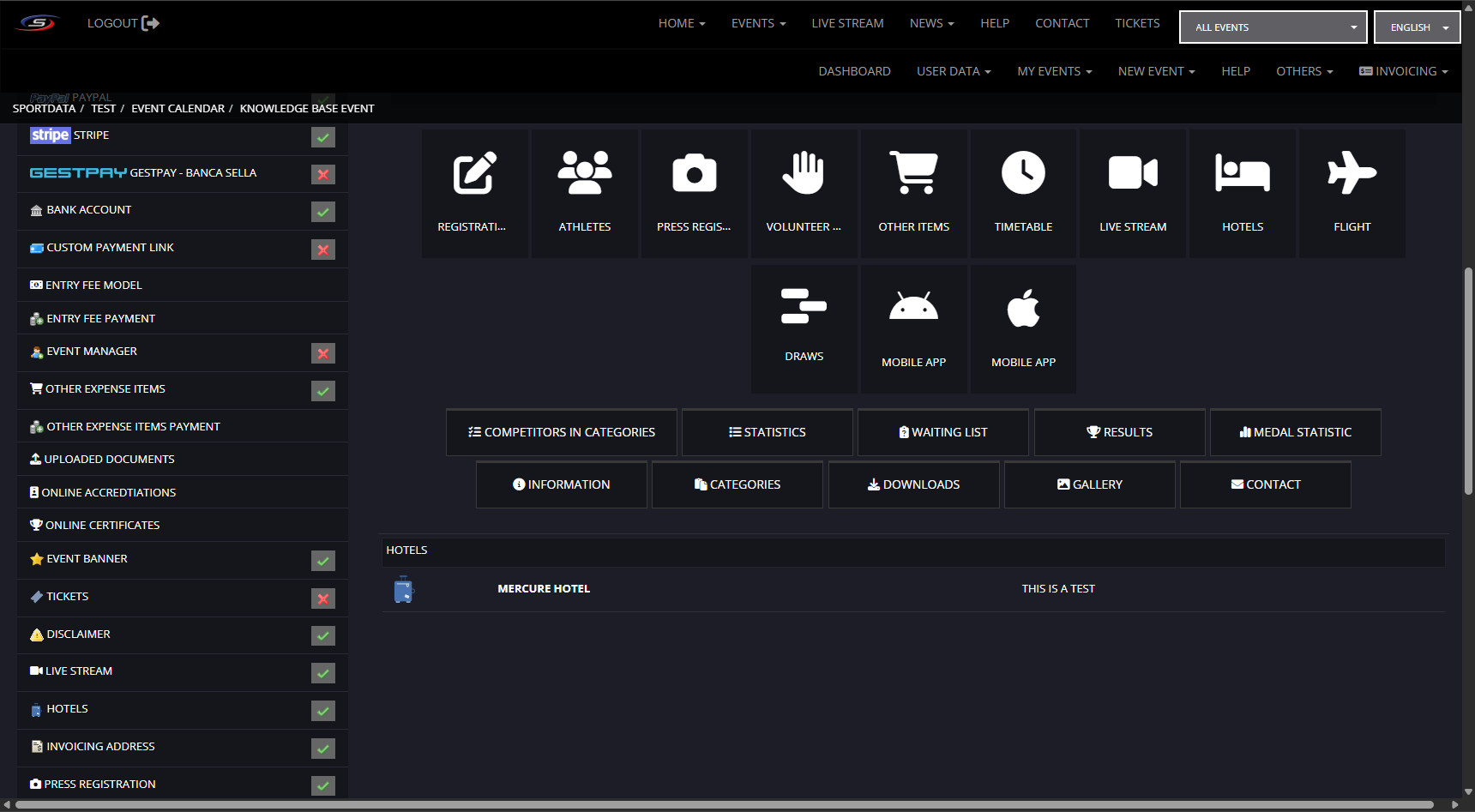The height and width of the screenshot is (812, 1475).
Task: Expand the Others menu
Action: pyautogui.click(x=1304, y=71)
